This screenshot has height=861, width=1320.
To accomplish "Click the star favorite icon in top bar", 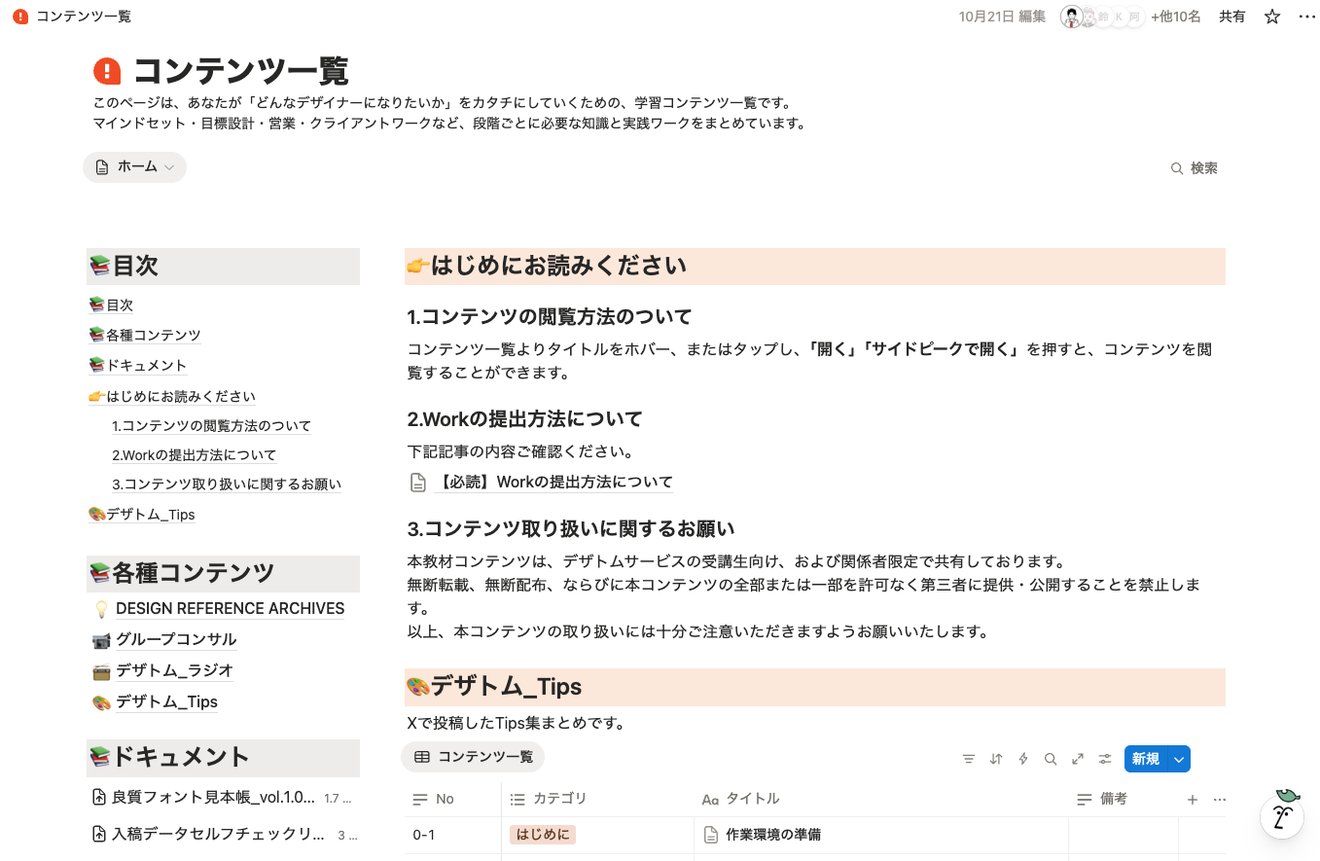I will [x=1272, y=16].
